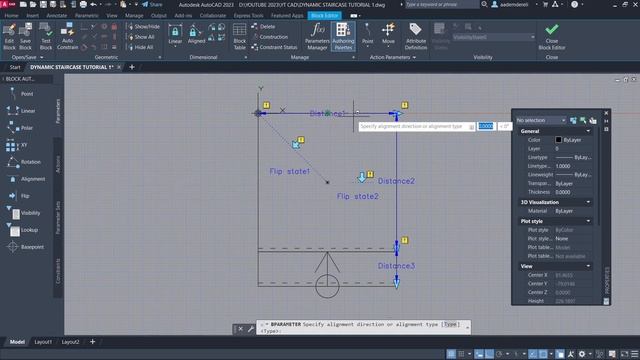The height and width of the screenshot is (360, 640).
Task: Select Visibility parameter in authoring palette
Action: [x=23, y=213]
